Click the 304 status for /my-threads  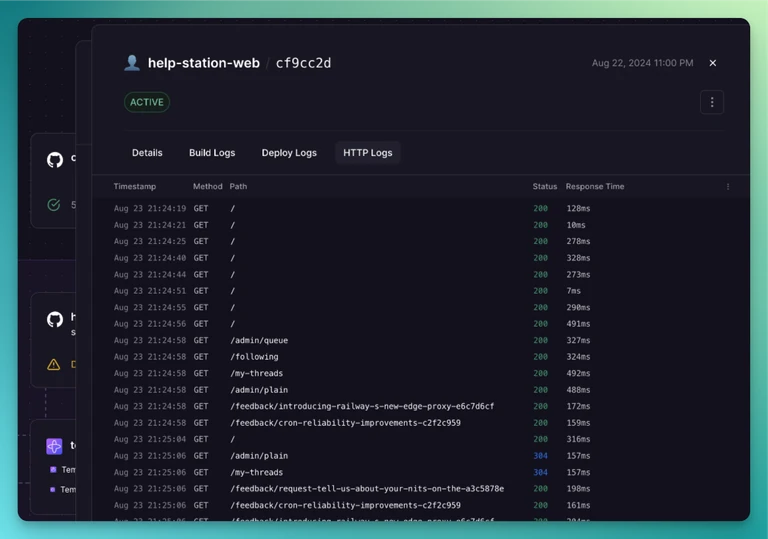point(540,472)
